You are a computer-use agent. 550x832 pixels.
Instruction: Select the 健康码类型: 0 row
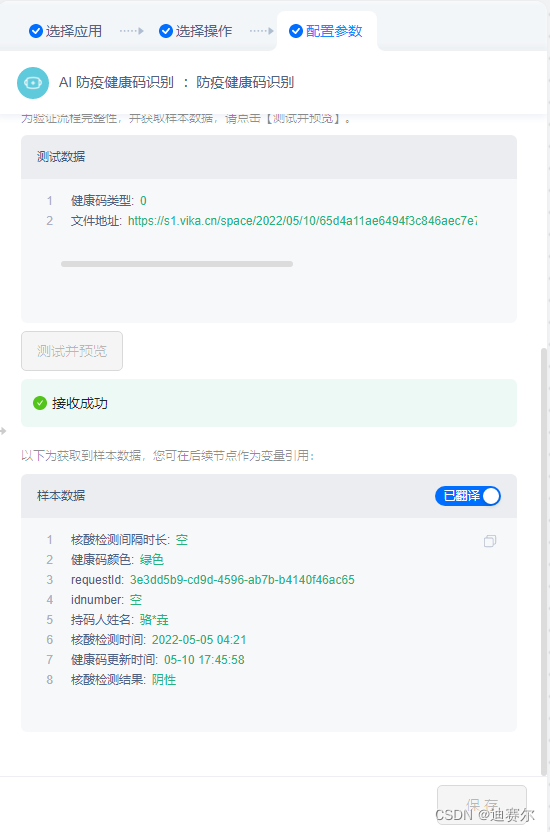(x=108, y=201)
